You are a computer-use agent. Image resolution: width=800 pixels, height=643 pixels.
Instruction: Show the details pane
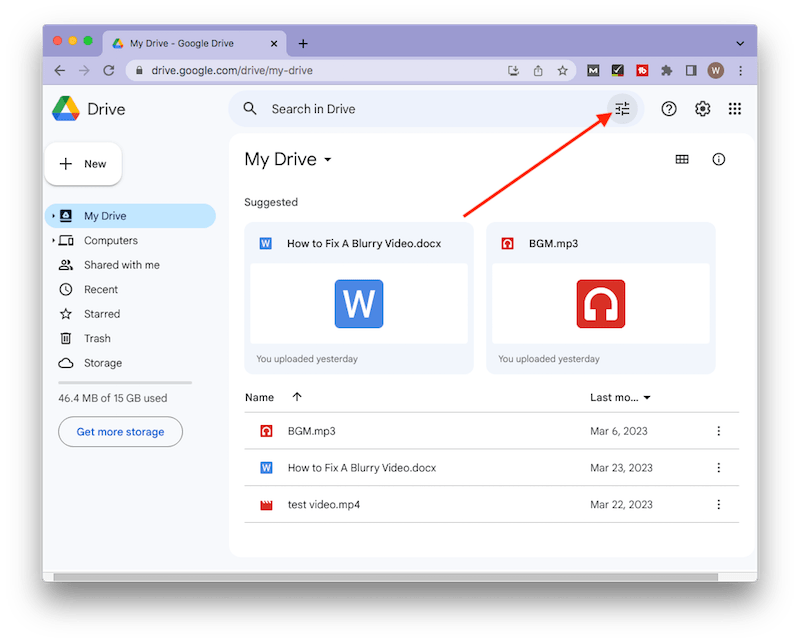719,159
